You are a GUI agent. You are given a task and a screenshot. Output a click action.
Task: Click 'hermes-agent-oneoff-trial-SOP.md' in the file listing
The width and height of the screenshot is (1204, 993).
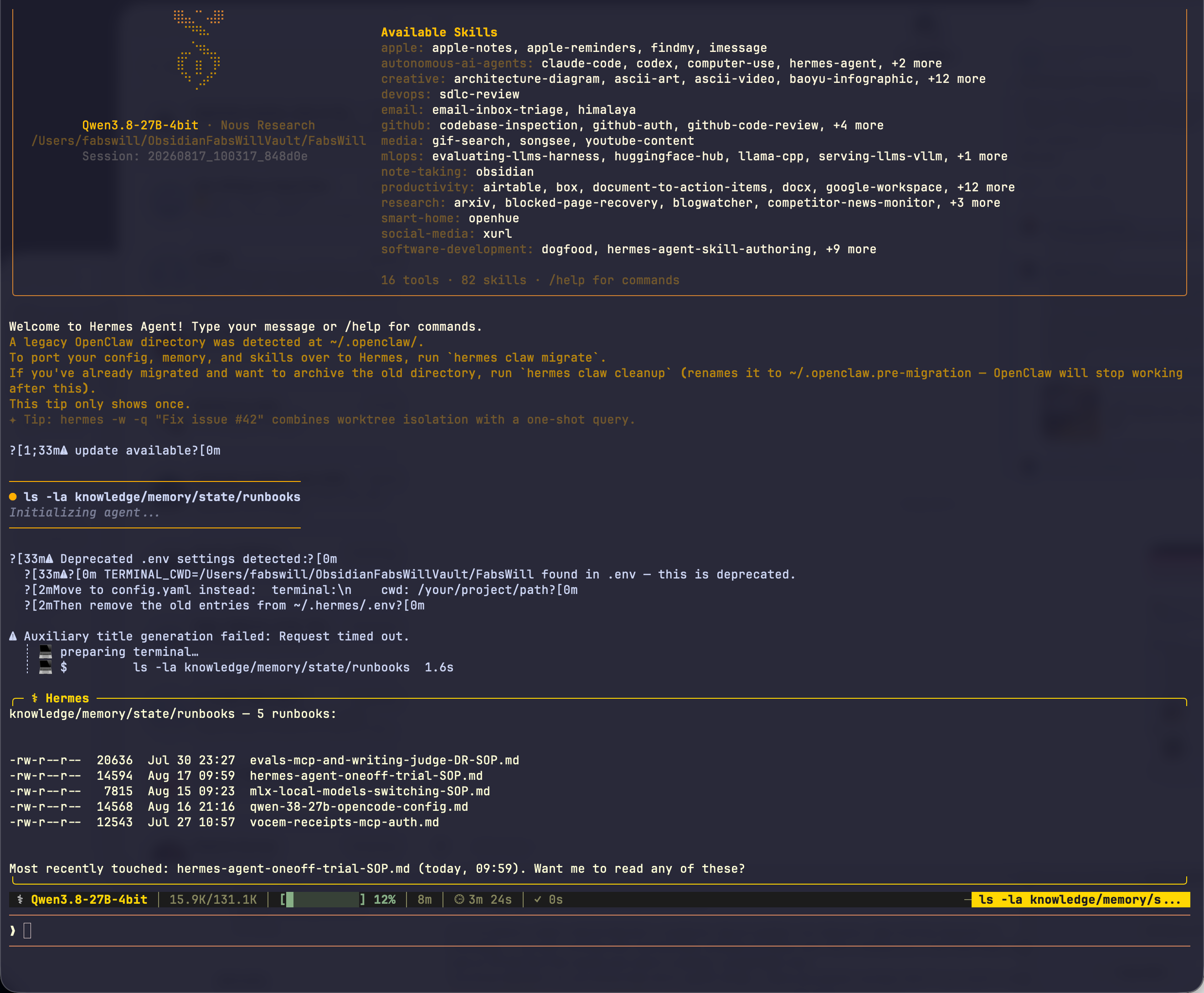click(x=366, y=775)
